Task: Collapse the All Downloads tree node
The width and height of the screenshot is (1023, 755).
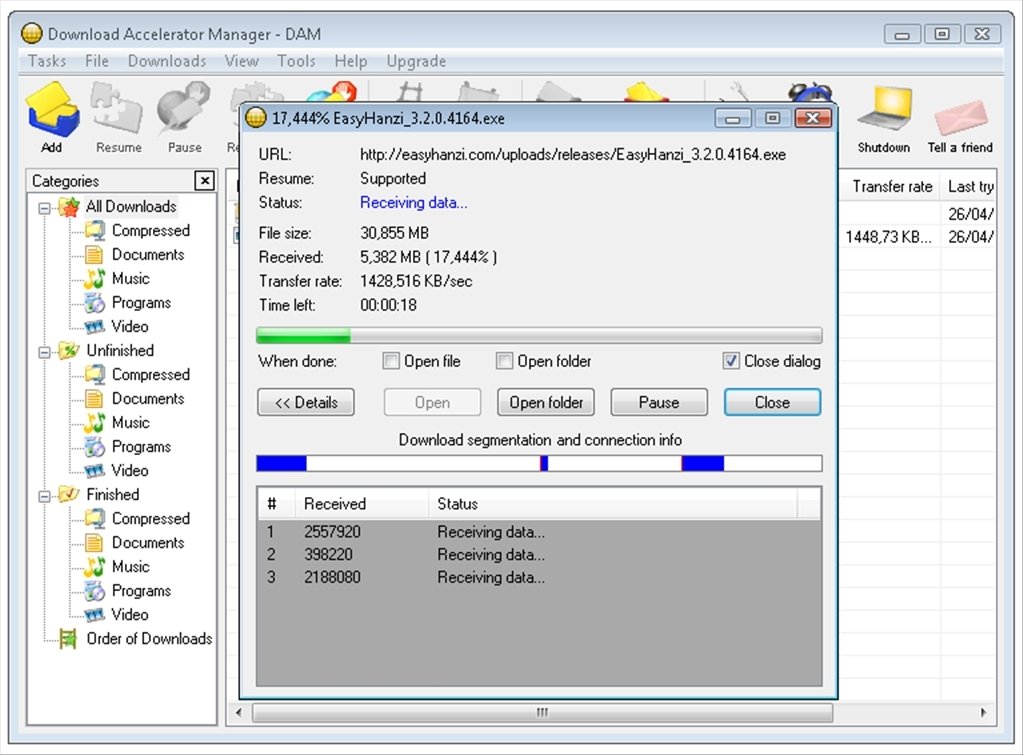Action: coord(44,209)
